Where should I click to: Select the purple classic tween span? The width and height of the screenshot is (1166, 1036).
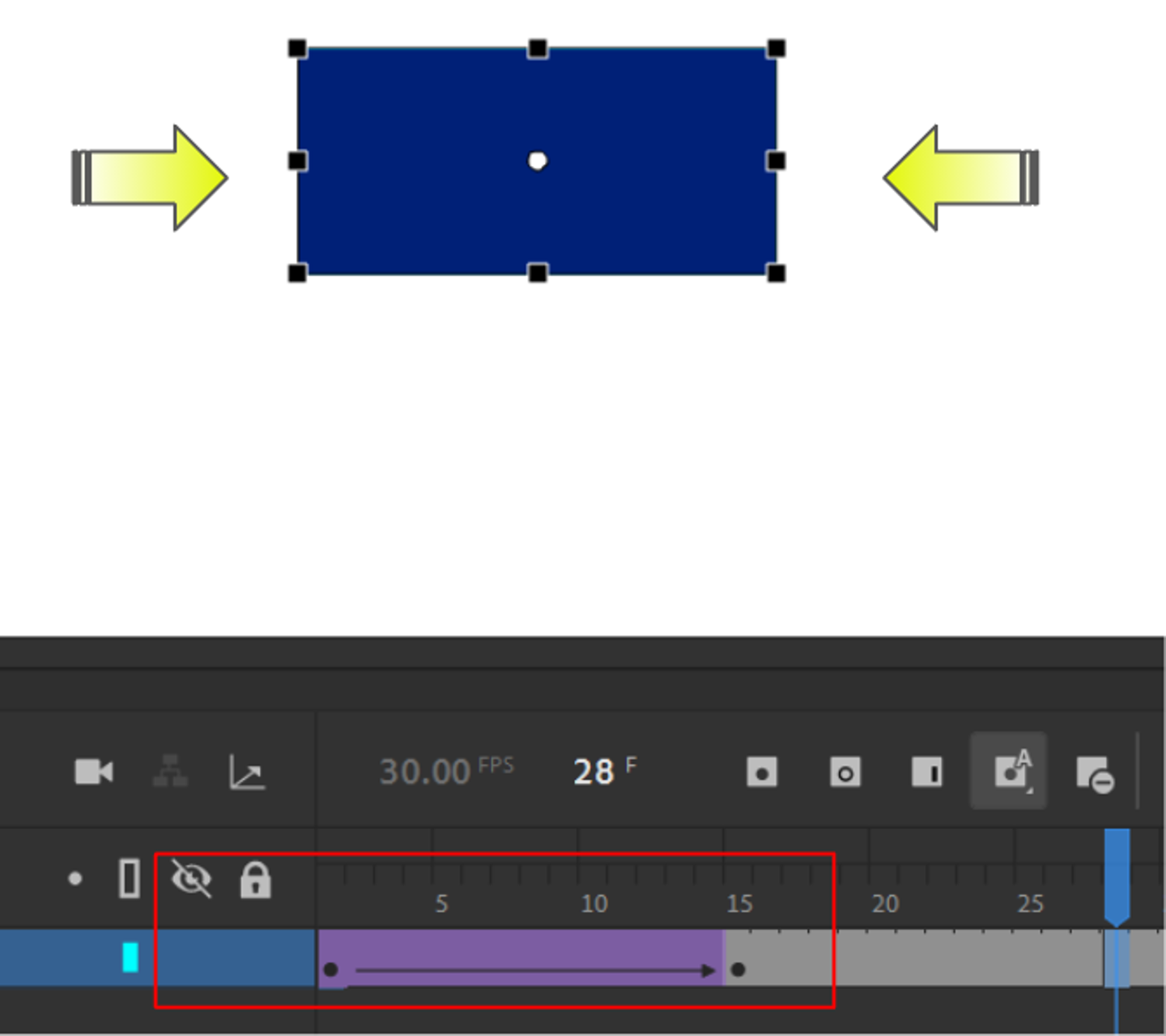coord(521,958)
